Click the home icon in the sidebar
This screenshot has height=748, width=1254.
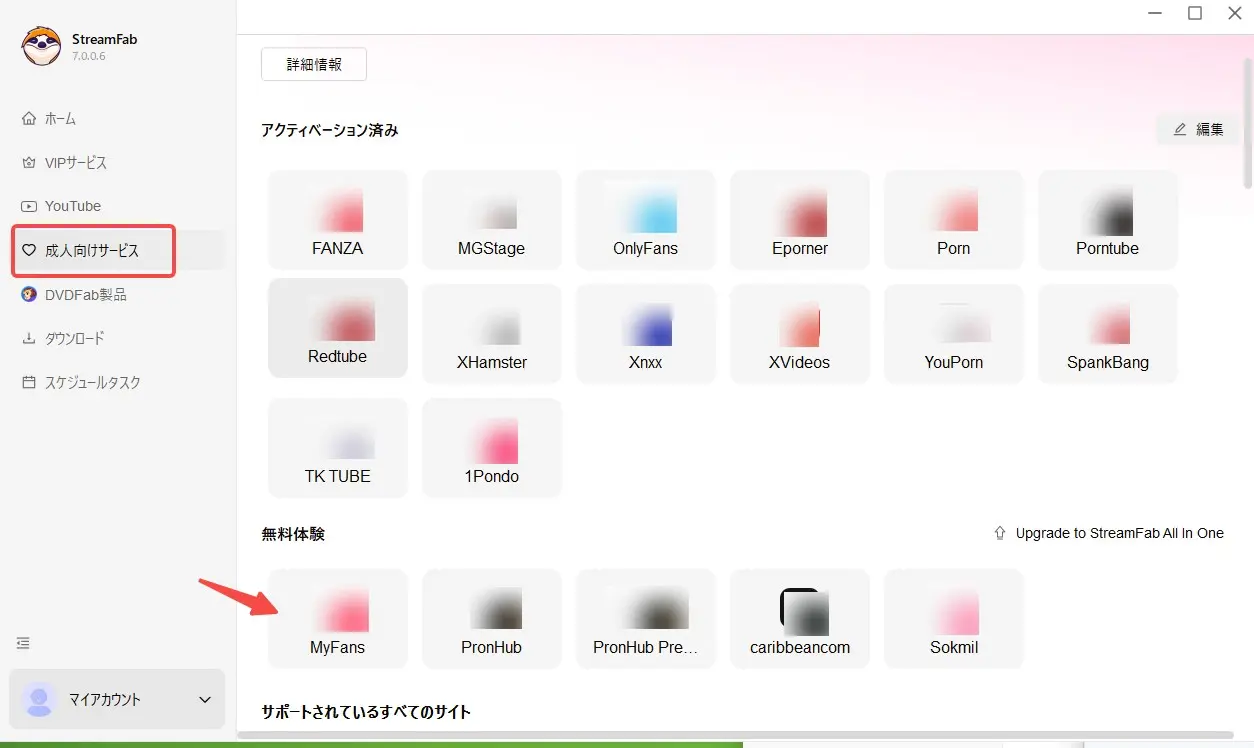[29, 119]
